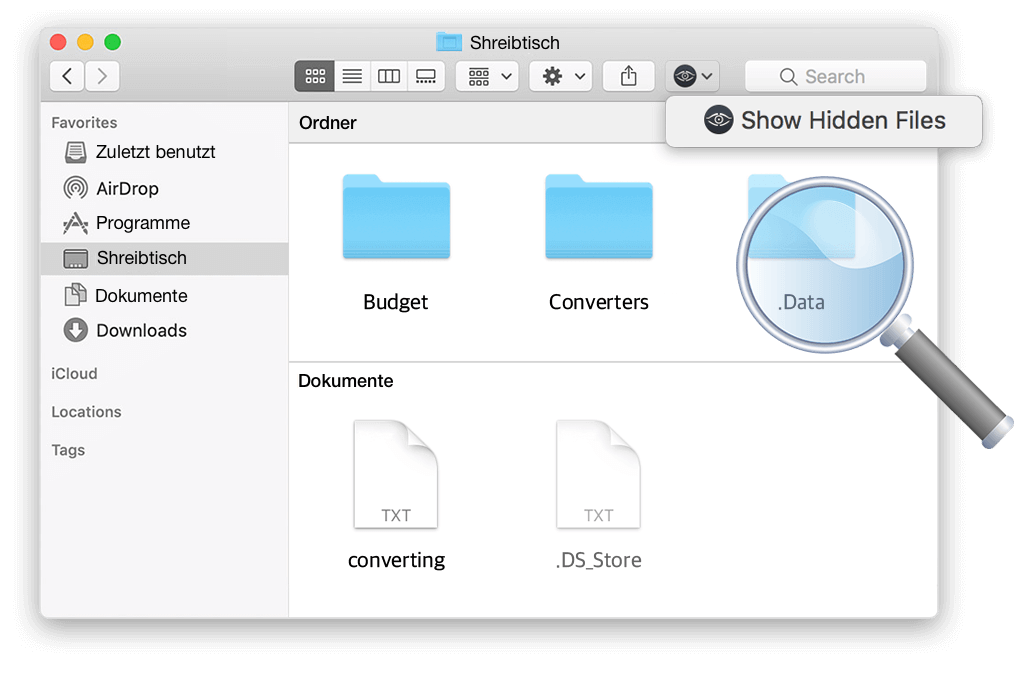Select Shreibtisch in sidebar
This screenshot has width=1032, height=680.
(165, 258)
